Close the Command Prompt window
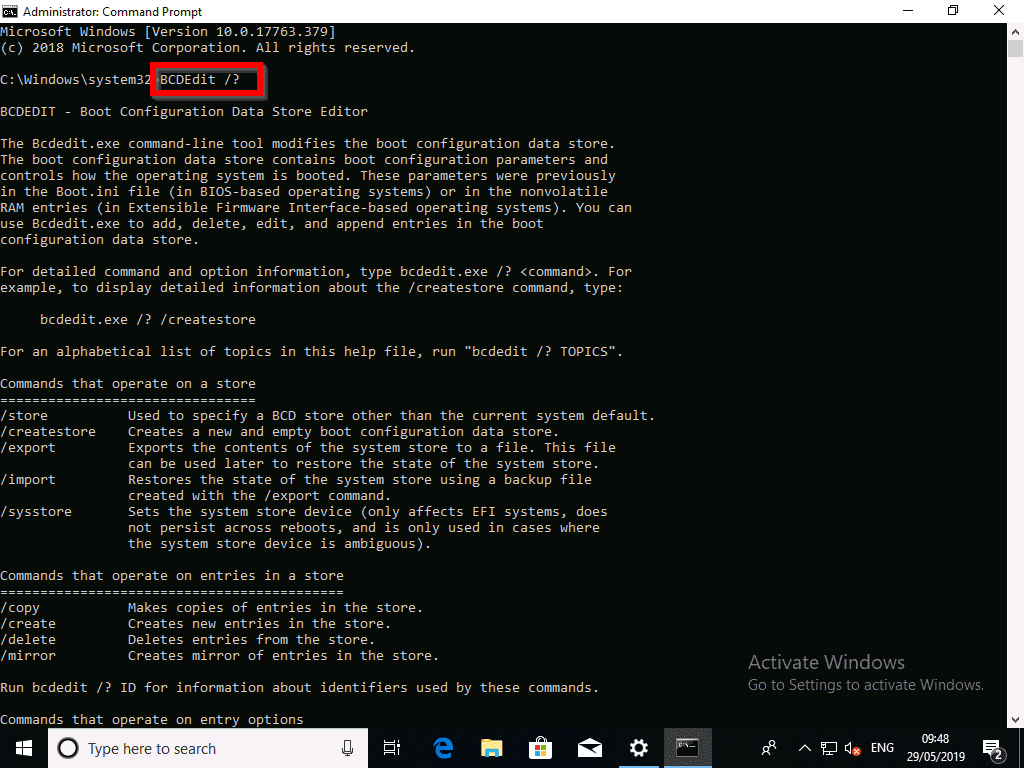This screenshot has height=768, width=1024. click(999, 11)
